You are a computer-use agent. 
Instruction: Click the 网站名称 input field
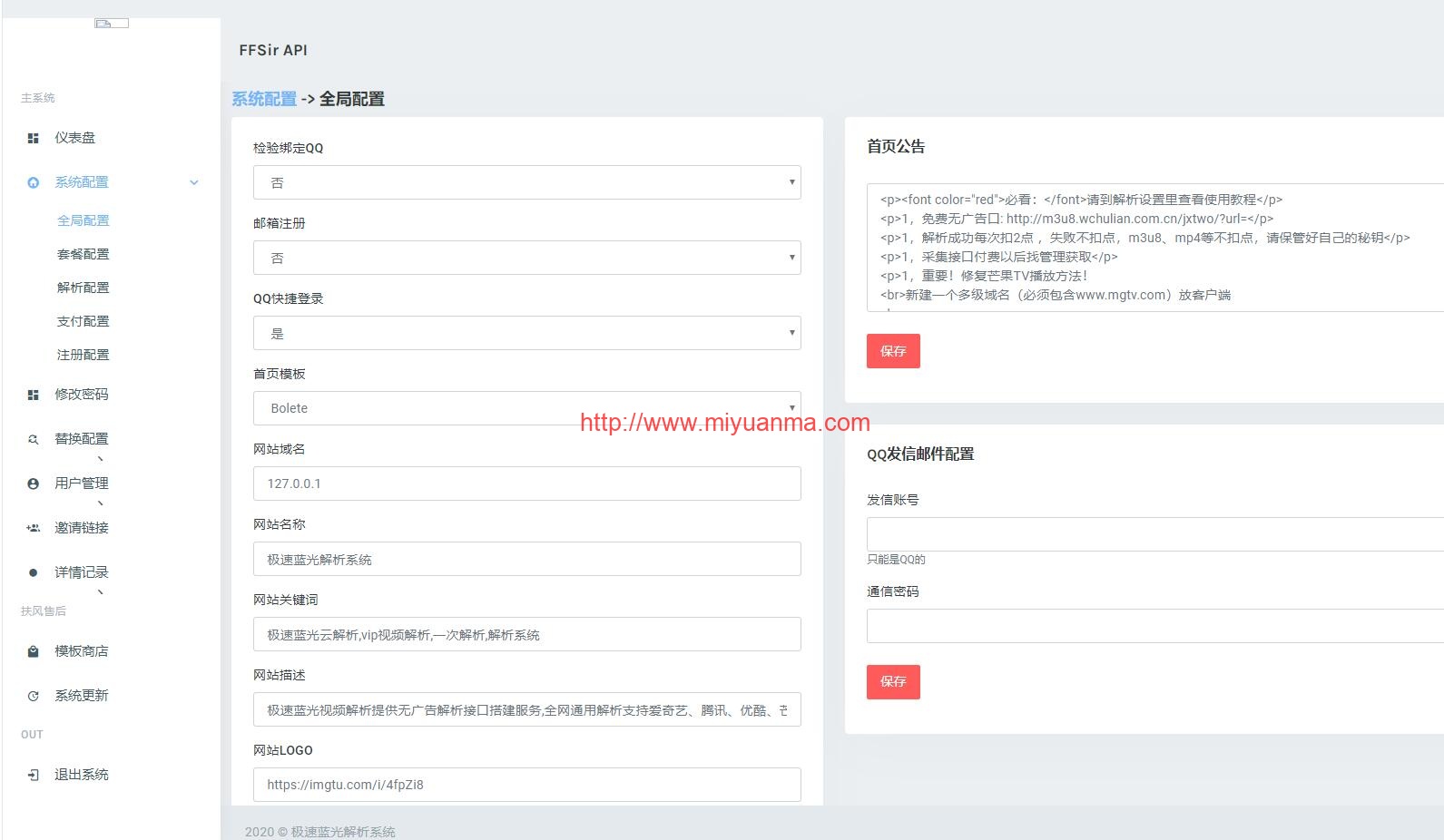[527, 559]
